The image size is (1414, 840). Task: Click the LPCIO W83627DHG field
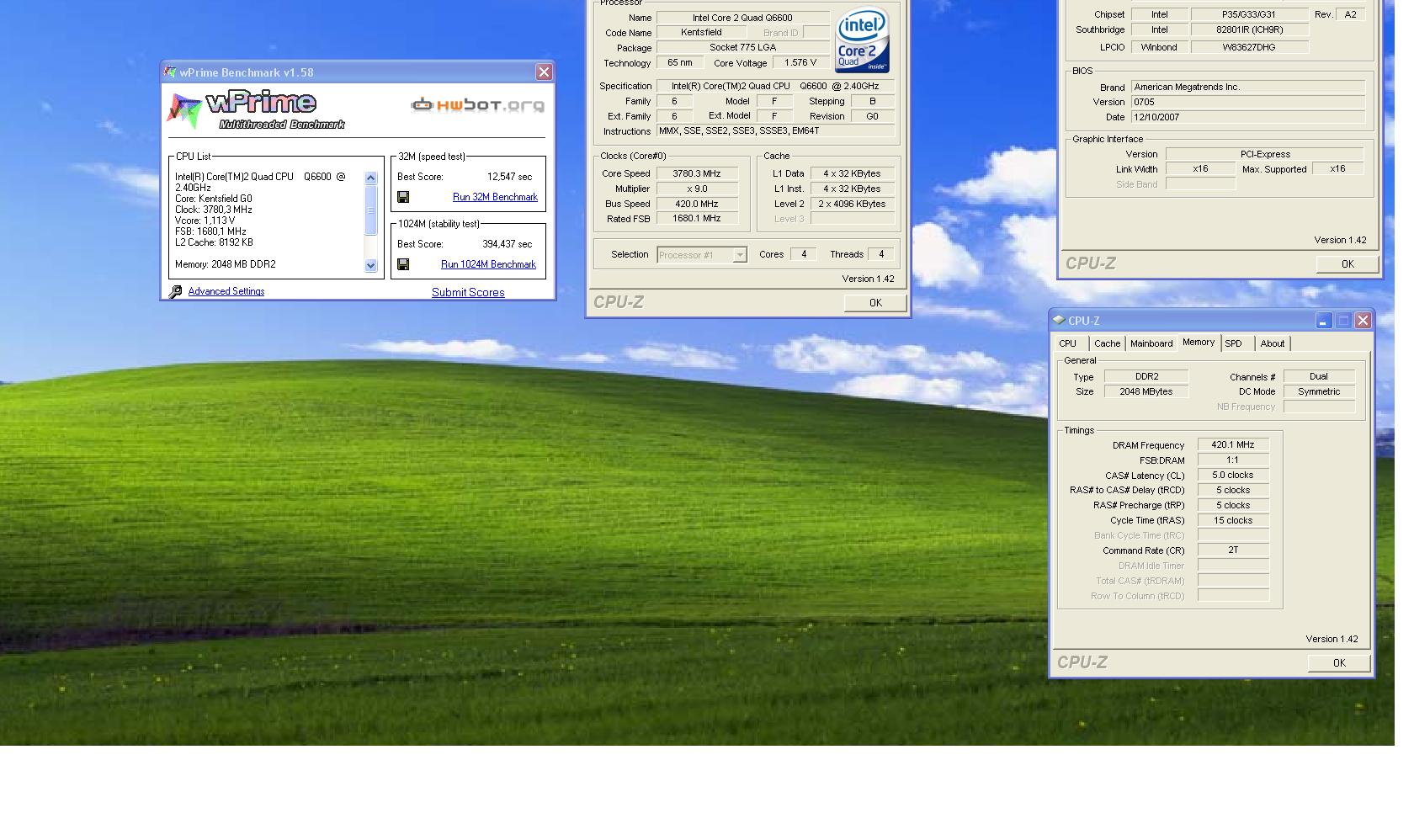pos(1250,47)
